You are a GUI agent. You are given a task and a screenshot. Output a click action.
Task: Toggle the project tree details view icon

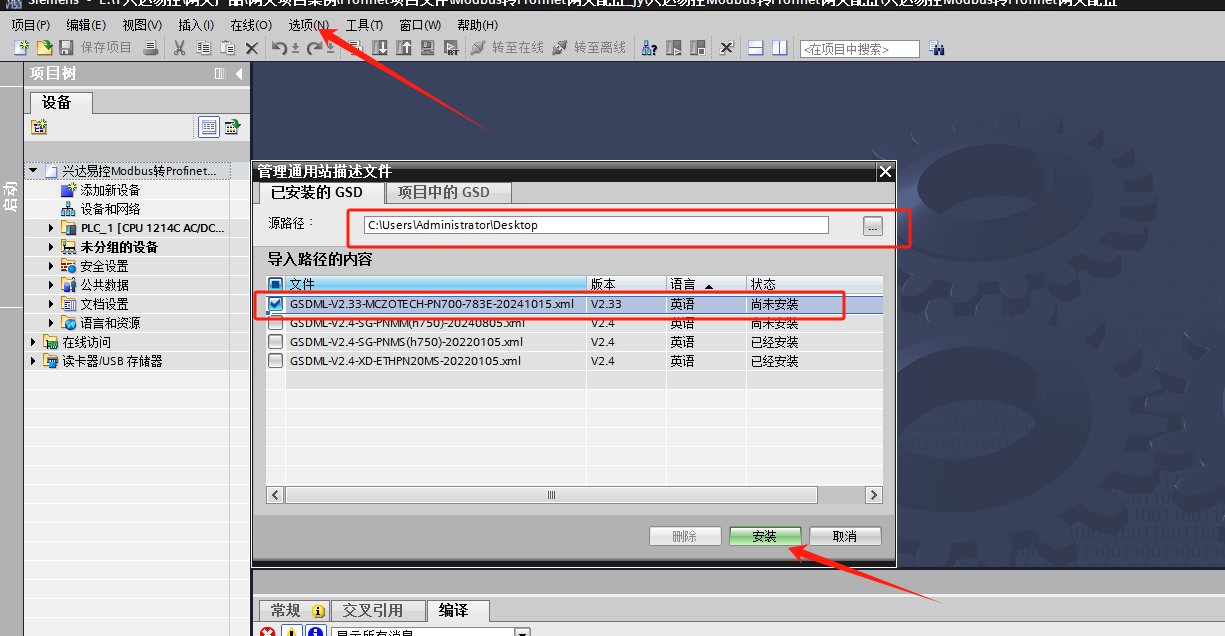pos(209,126)
